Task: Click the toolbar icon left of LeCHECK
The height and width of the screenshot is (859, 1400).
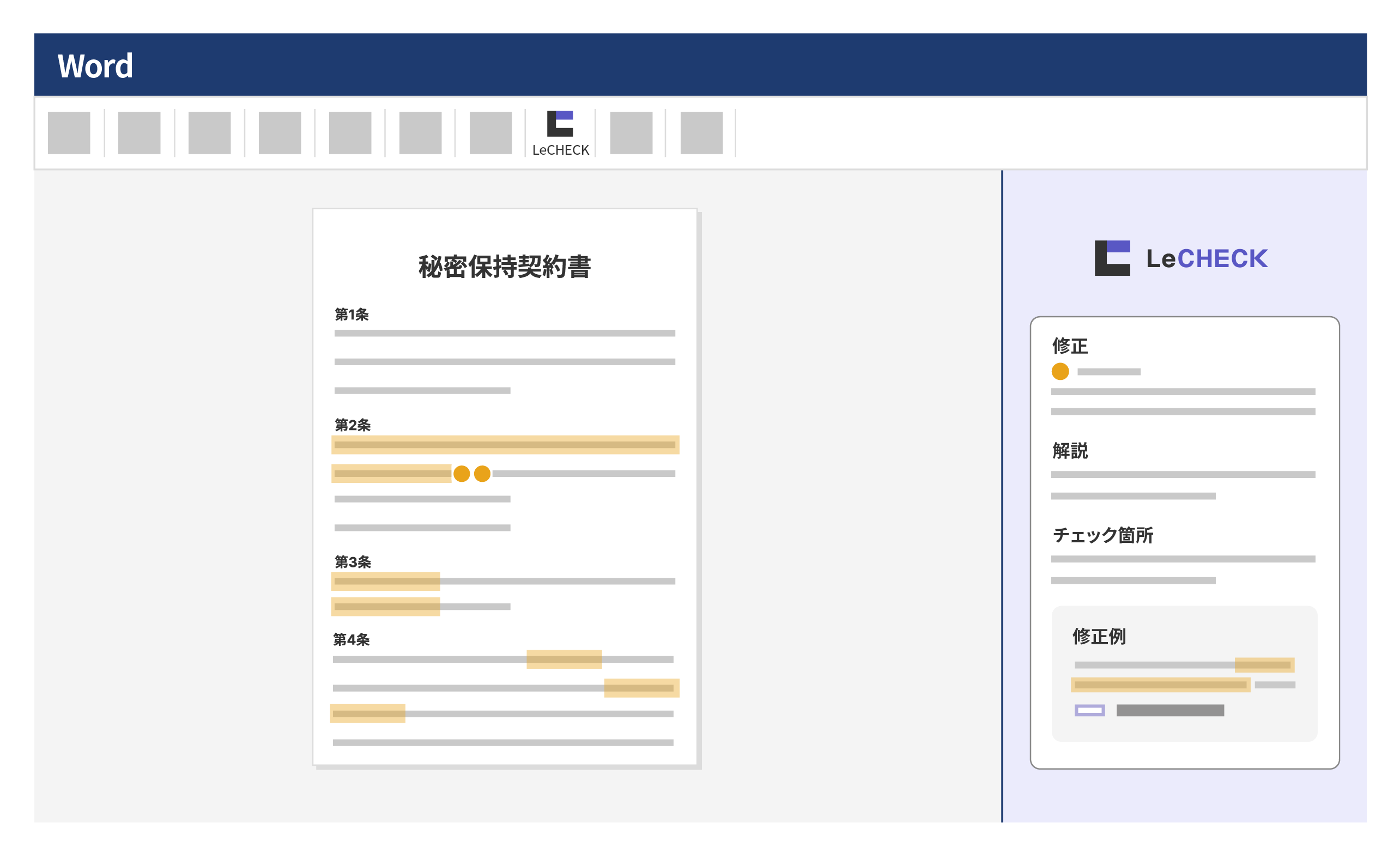Action: point(492,132)
